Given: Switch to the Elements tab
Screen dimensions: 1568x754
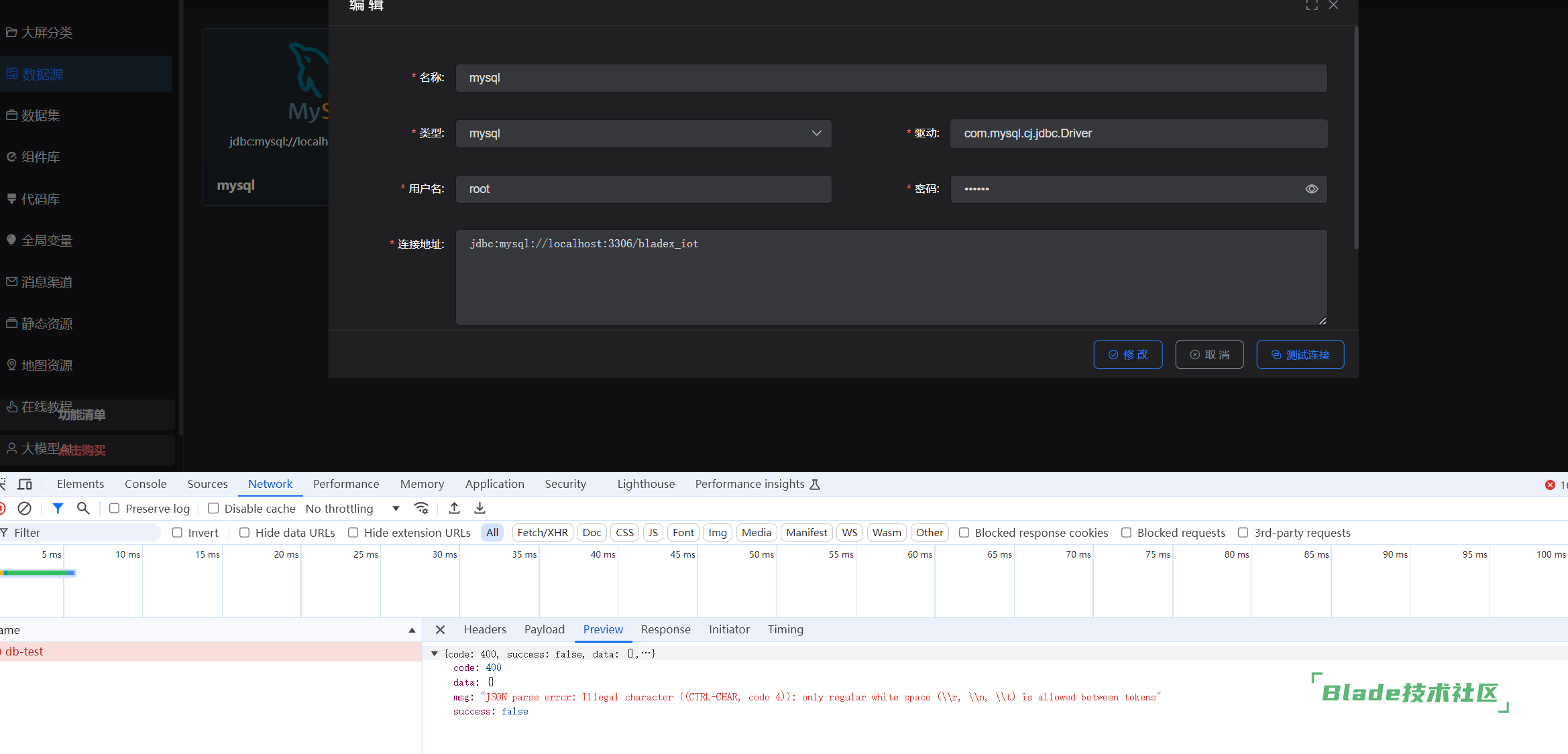Looking at the screenshot, I should tap(80, 484).
